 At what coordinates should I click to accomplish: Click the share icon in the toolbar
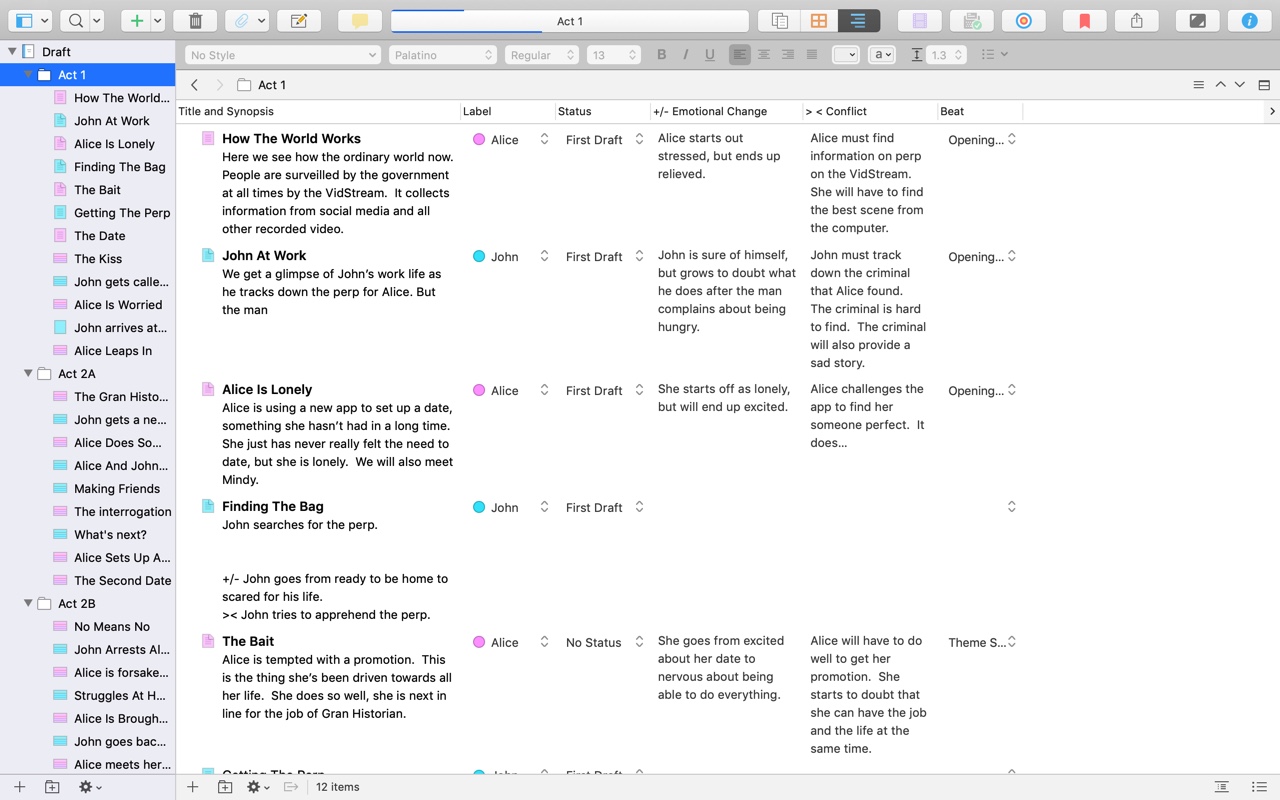(x=1136, y=21)
